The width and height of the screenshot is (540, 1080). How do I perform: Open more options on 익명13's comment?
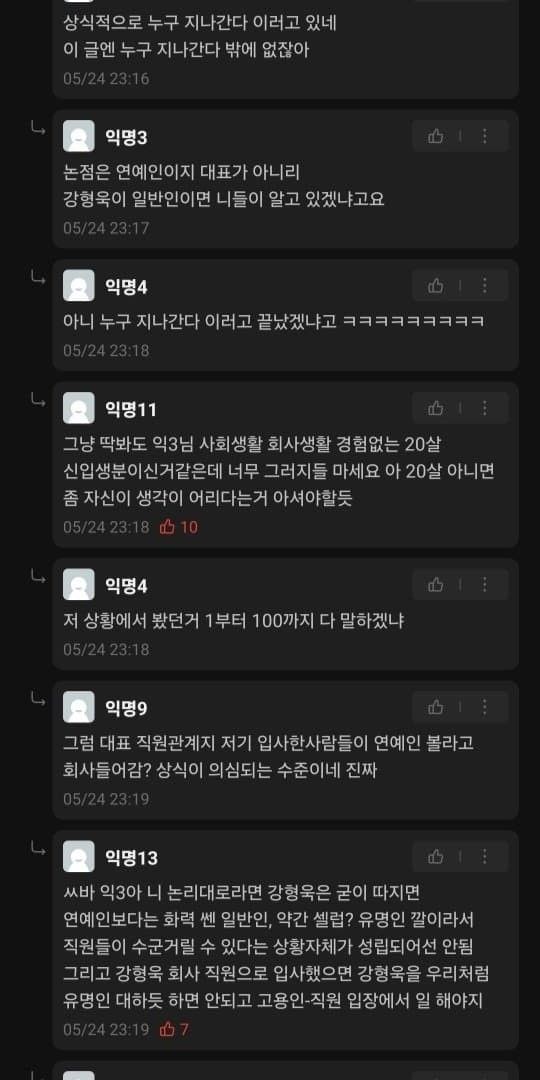[x=484, y=856]
